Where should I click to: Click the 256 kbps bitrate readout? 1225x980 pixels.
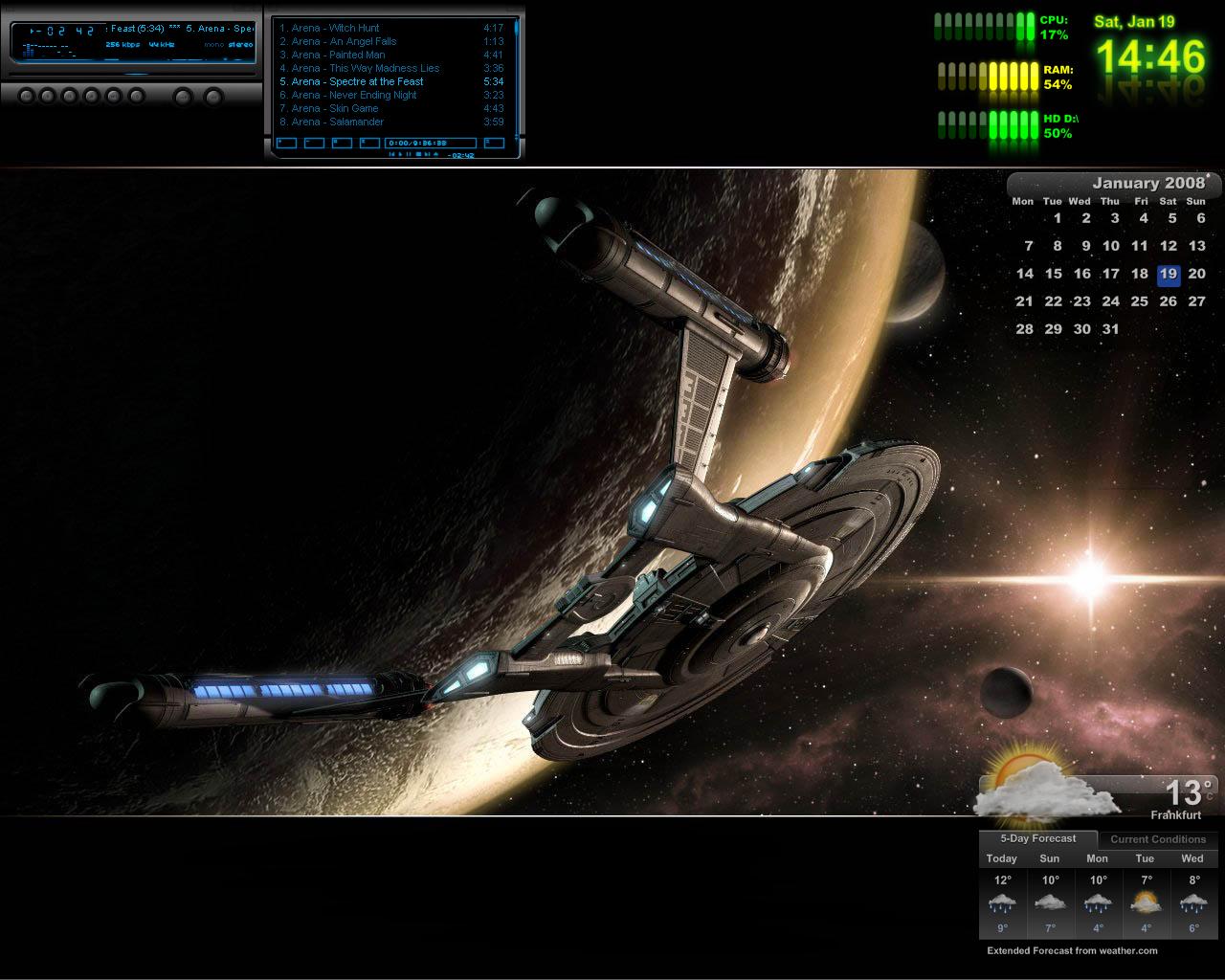tap(122, 44)
